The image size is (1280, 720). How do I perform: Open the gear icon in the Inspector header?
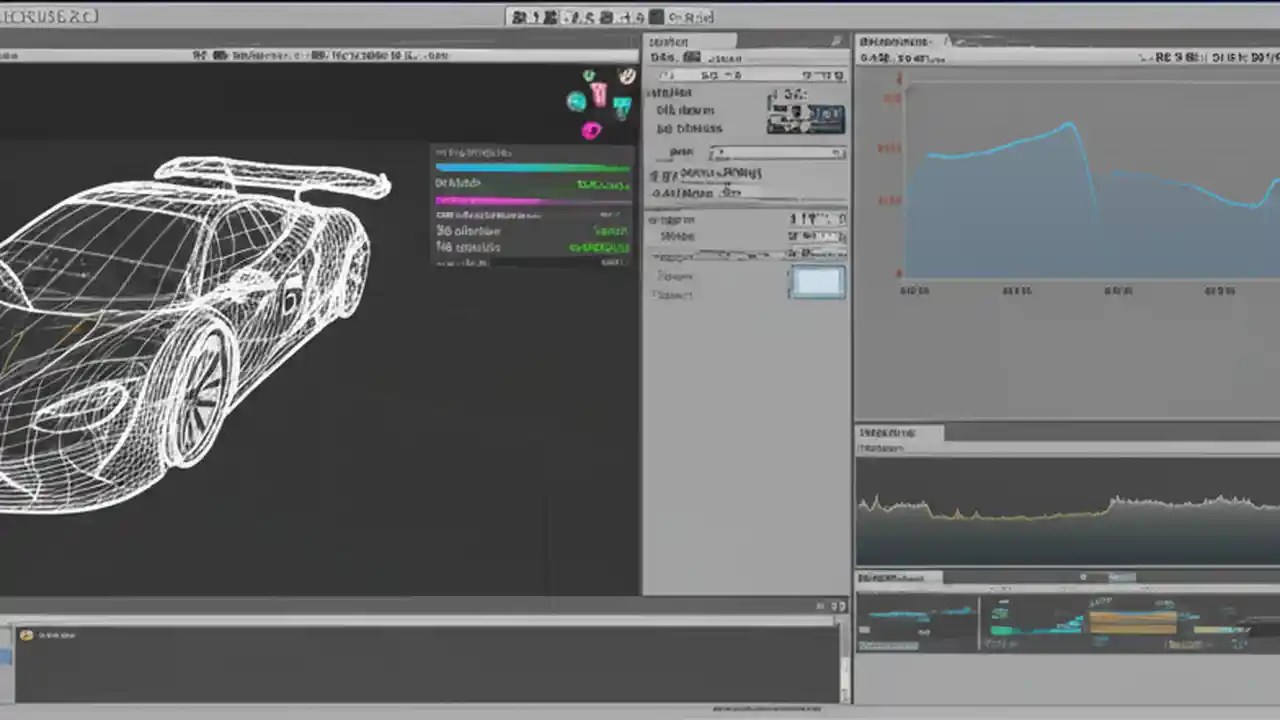click(836, 41)
